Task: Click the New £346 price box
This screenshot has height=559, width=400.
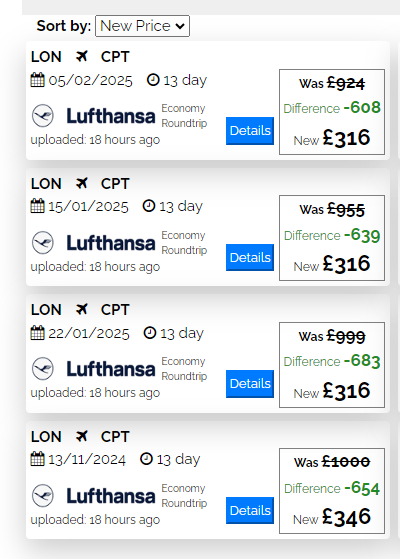Action: (332, 491)
